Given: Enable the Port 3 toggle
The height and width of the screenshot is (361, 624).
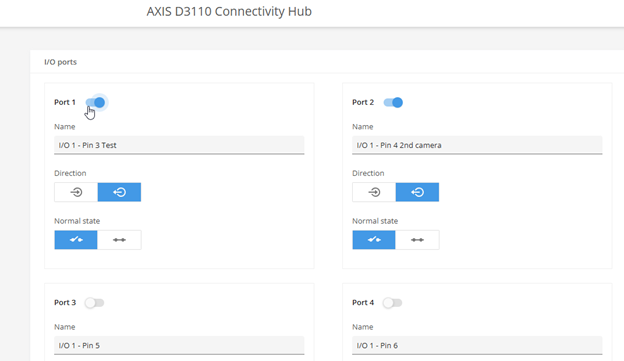Looking at the screenshot, I should pos(94,303).
